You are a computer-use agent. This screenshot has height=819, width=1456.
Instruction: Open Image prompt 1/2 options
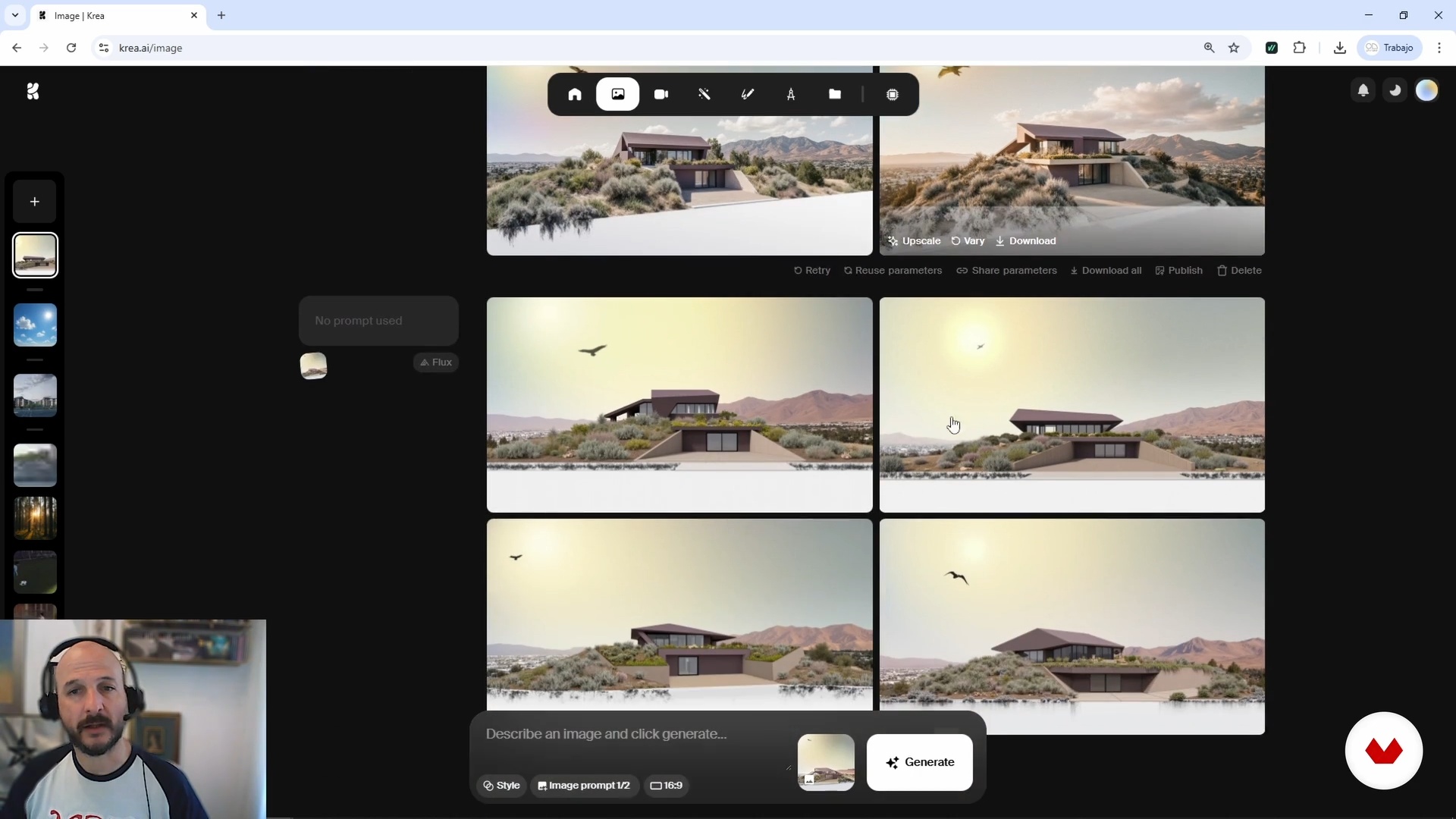pos(584,786)
